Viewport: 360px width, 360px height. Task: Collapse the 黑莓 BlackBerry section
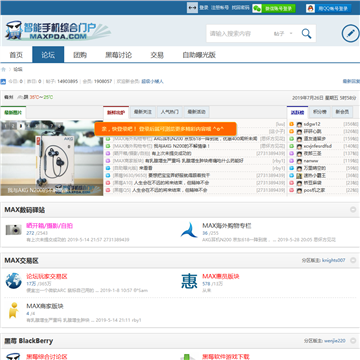pos(353,341)
